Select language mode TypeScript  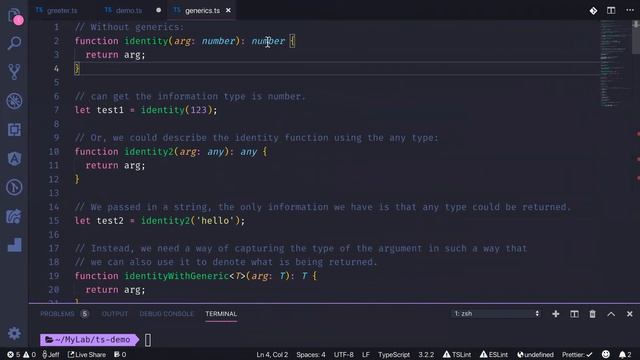point(394,354)
